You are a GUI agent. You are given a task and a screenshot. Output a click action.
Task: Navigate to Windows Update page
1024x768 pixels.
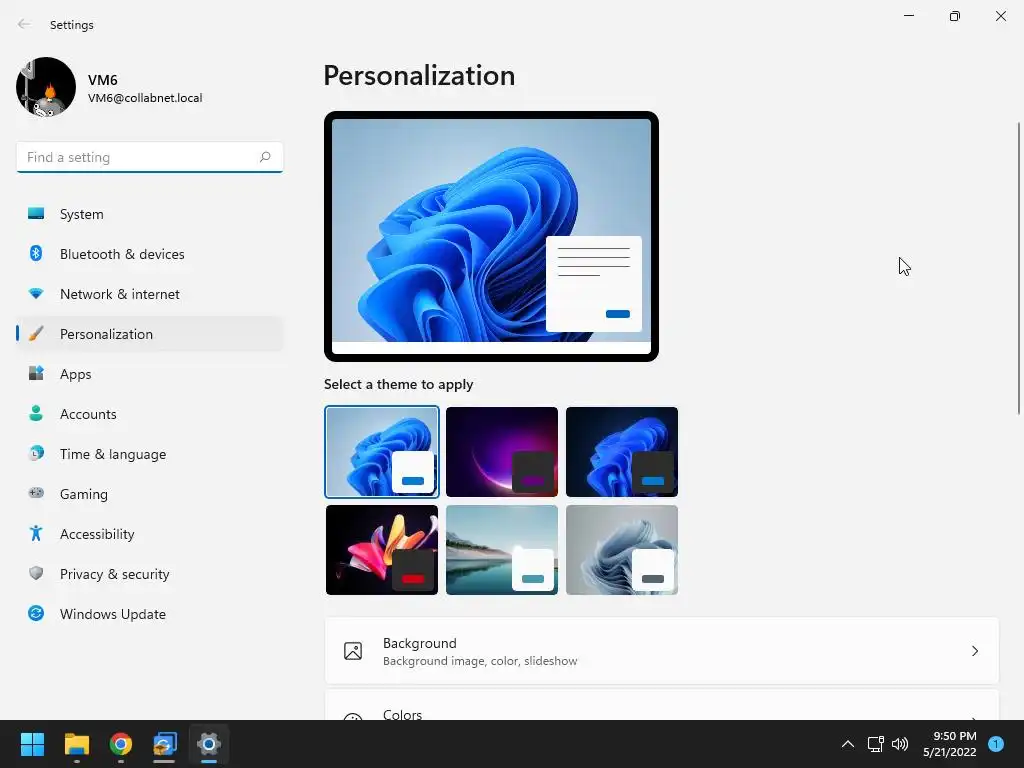coord(150,614)
